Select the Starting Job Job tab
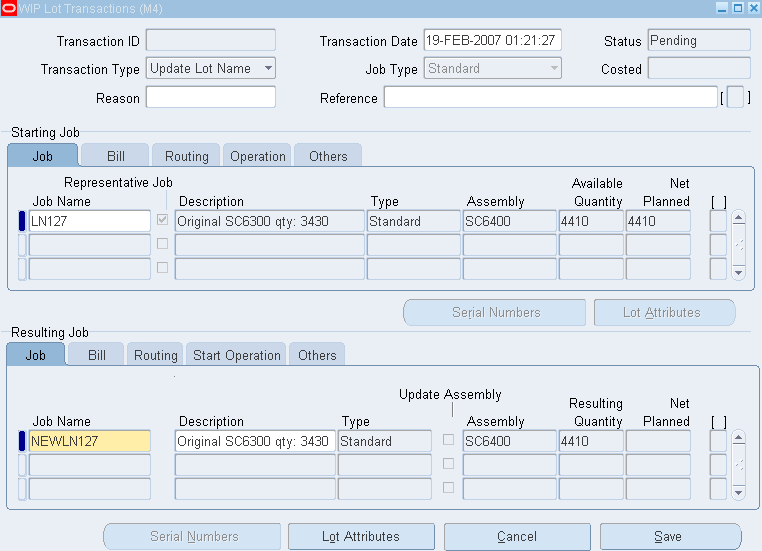 click(x=43, y=156)
